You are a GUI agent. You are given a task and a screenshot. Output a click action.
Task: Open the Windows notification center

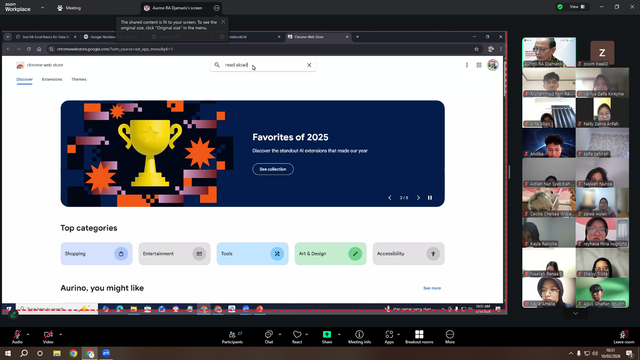(629, 353)
